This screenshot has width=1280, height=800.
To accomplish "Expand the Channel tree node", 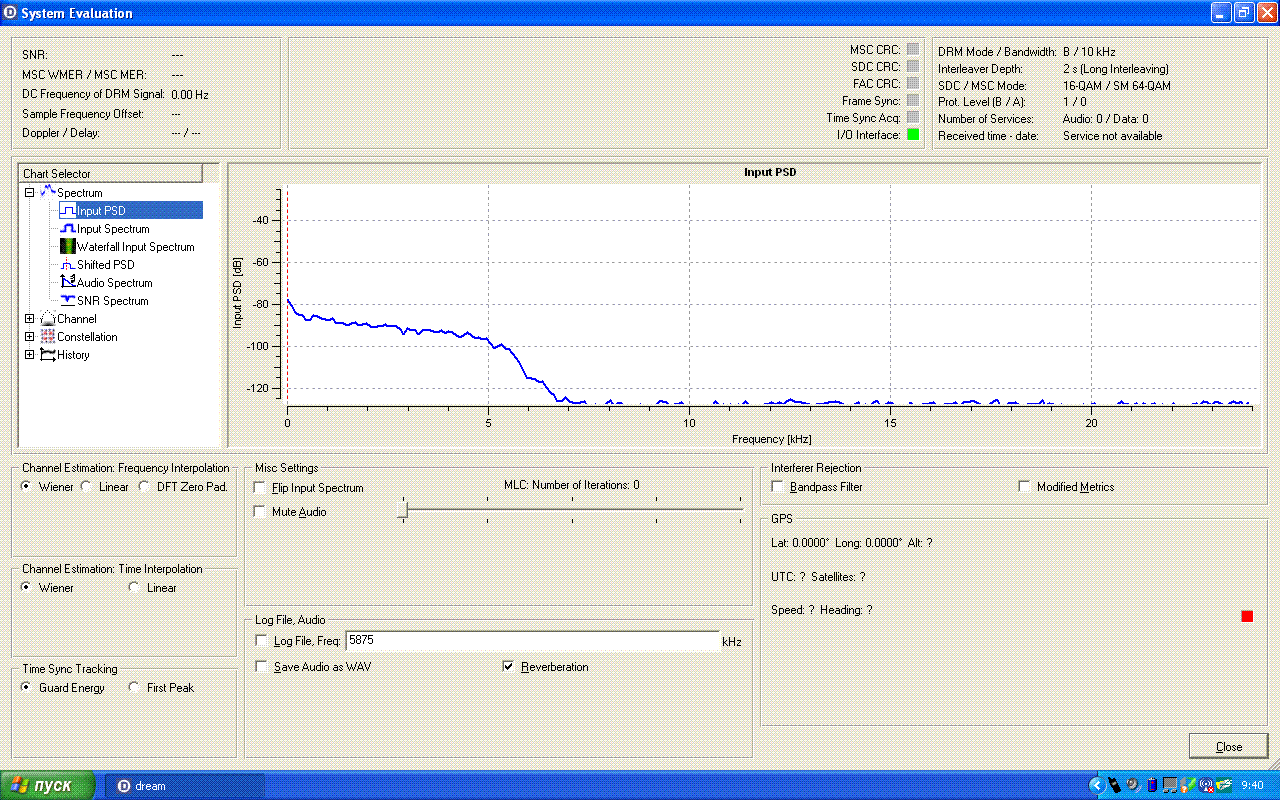I will point(30,319).
